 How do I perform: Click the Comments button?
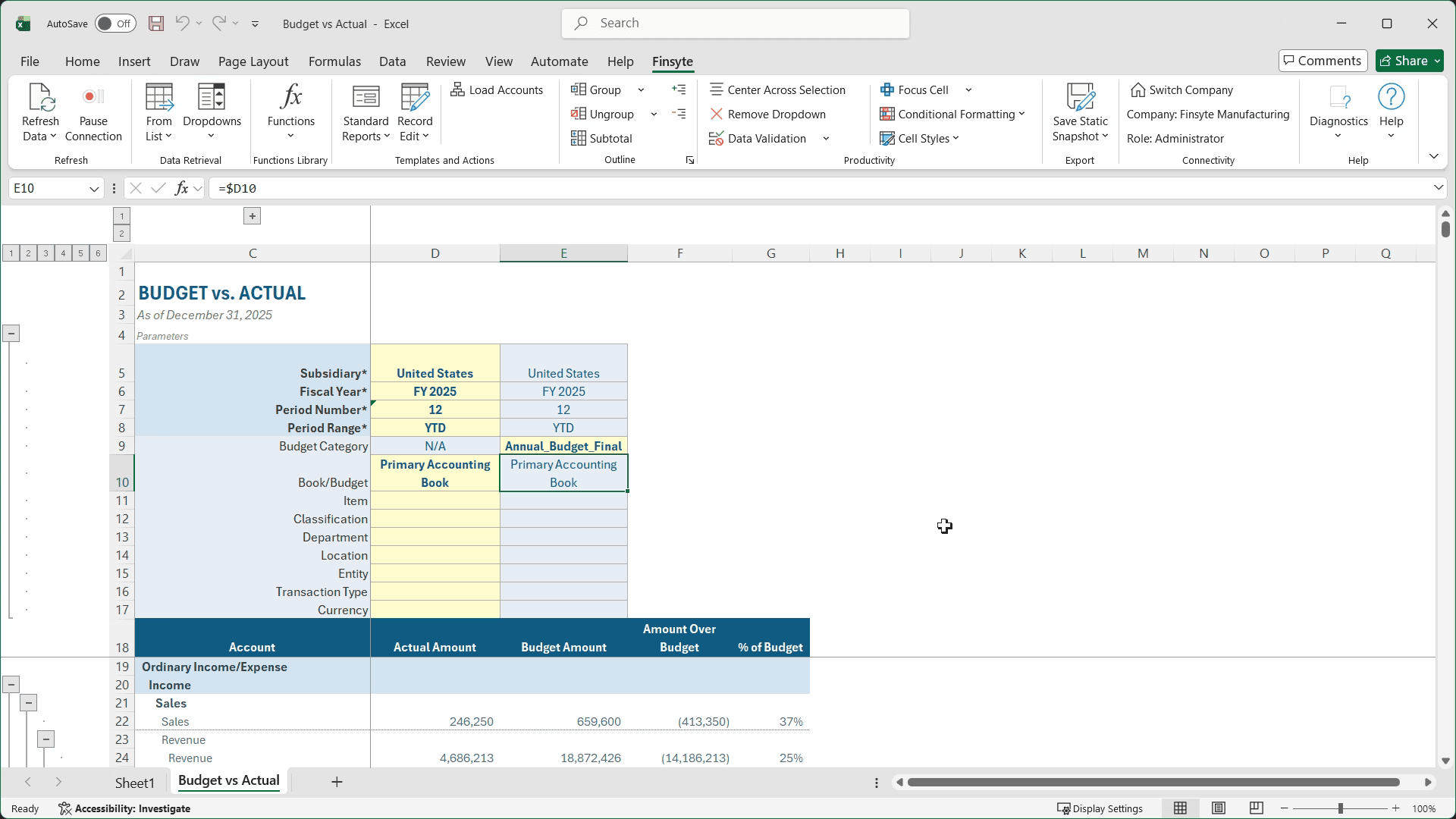pos(1323,61)
